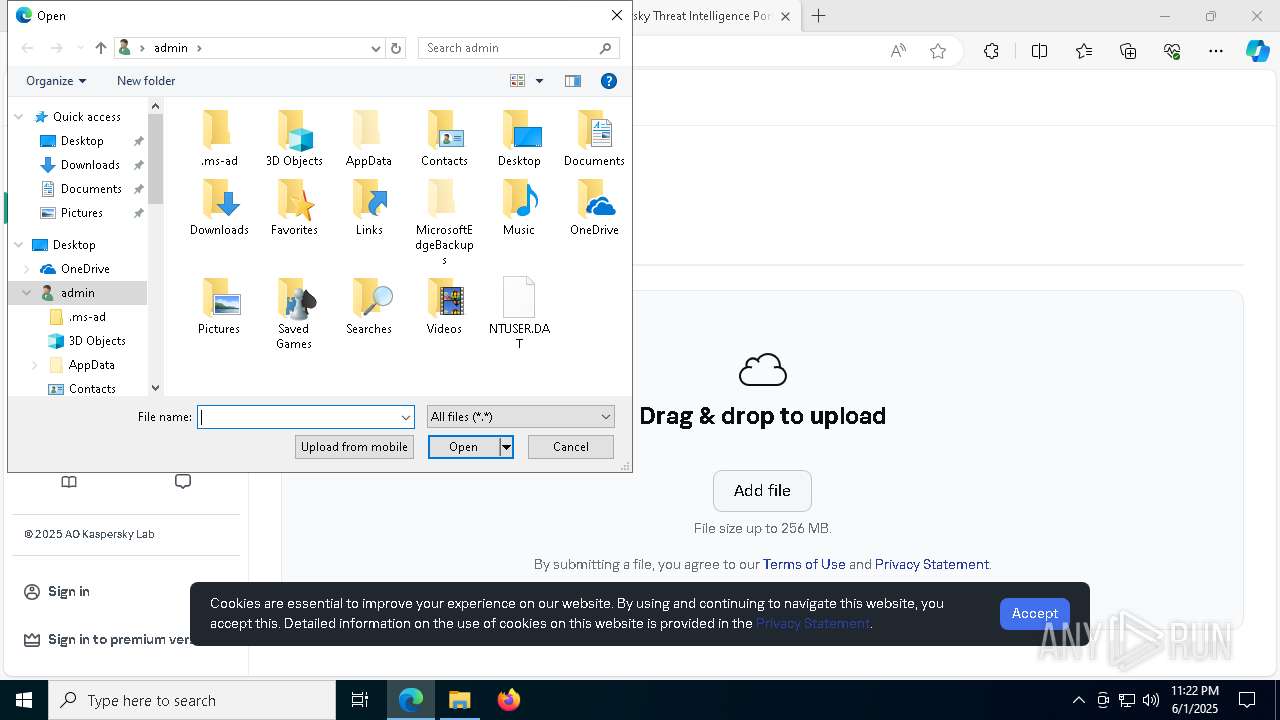Switch to the Kaspersky Threat Intelligence tab
1280x720 pixels.
pos(703,16)
